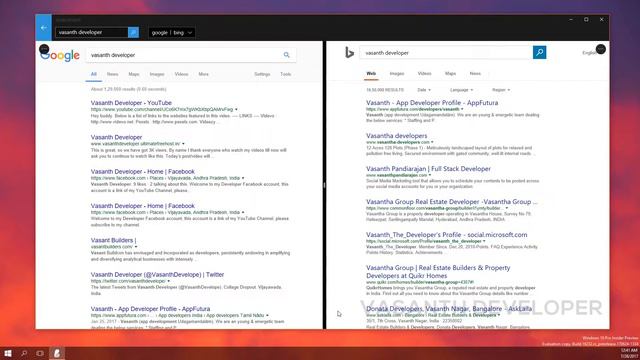The height and width of the screenshot is (360, 640).
Task: Open the google | bing engine dropdown
Action: [x=172, y=33]
